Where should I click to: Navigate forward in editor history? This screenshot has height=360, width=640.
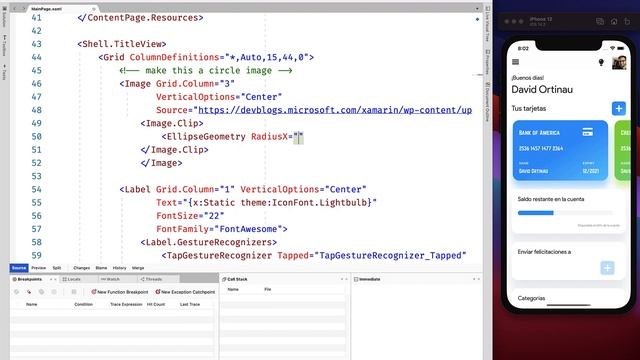pyautogui.click(x=23, y=9)
